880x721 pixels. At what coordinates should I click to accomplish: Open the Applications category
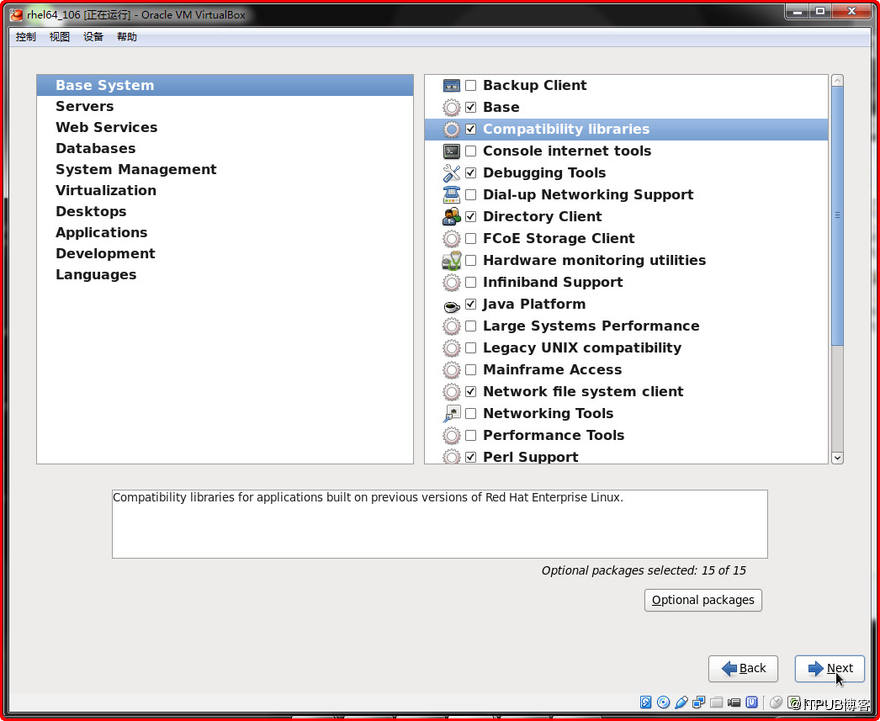pyautogui.click(x=225, y=233)
